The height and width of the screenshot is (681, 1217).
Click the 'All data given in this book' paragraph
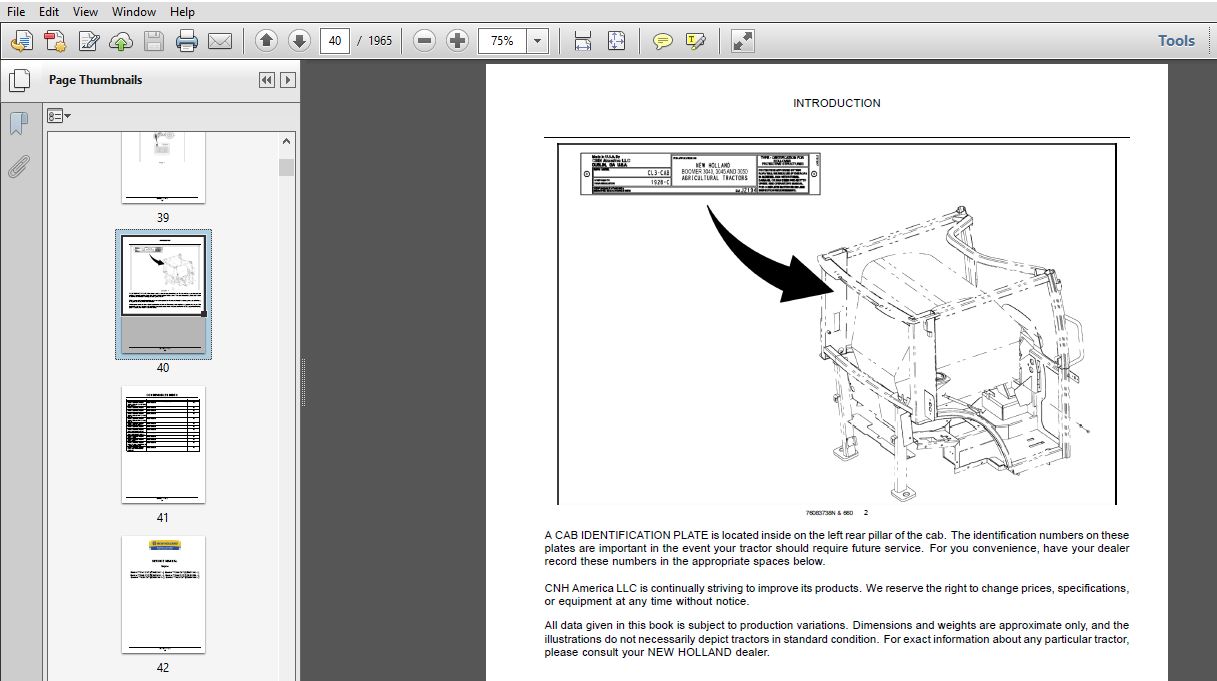click(x=837, y=639)
